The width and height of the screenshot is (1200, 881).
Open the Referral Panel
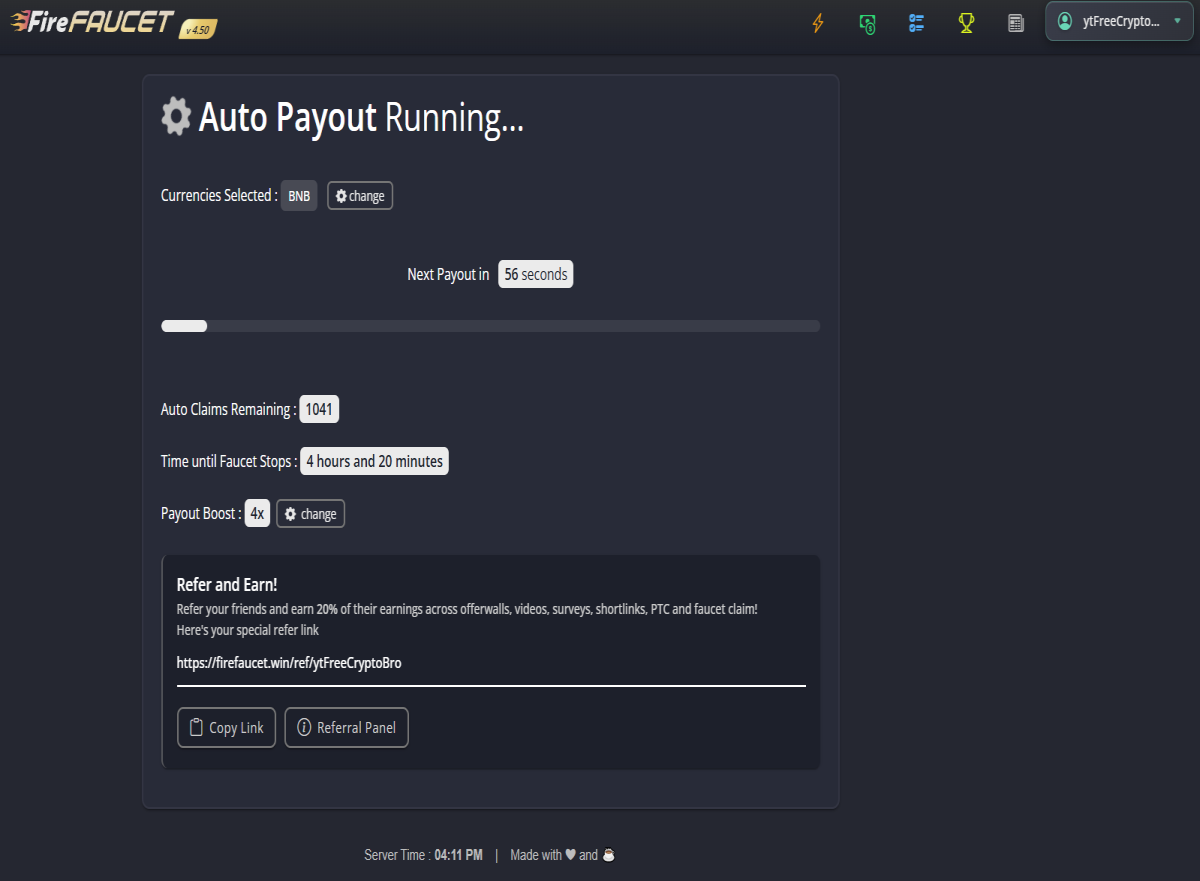tap(346, 728)
